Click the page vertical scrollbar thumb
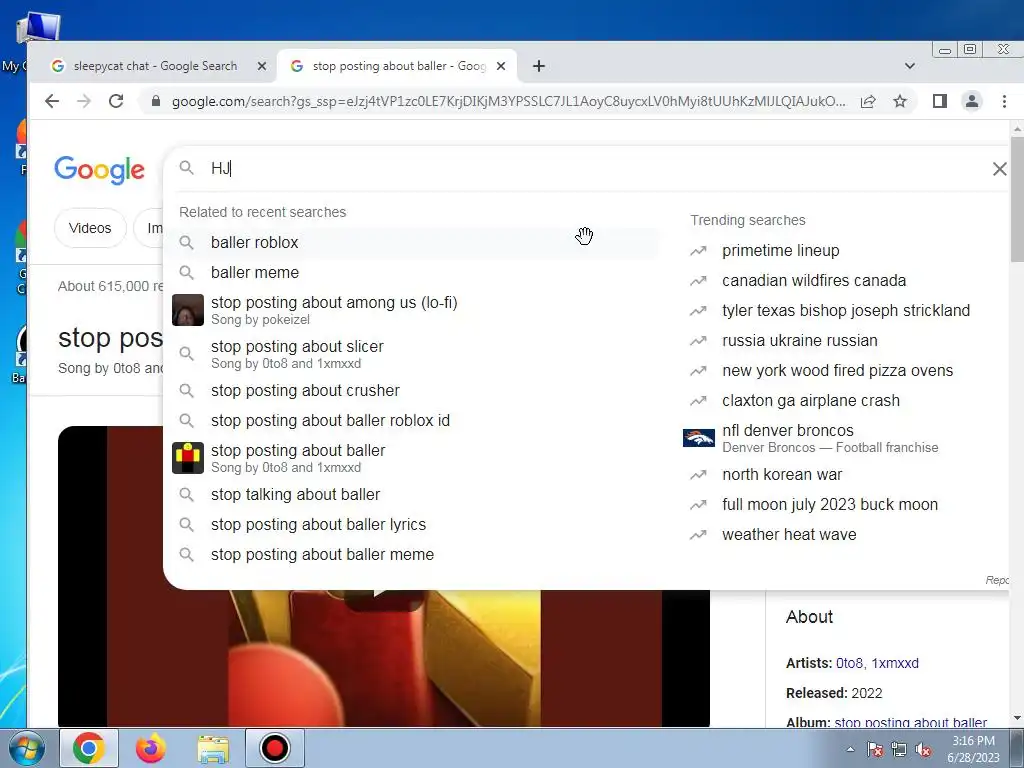The image size is (1024, 768). click(x=1017, y=199)
